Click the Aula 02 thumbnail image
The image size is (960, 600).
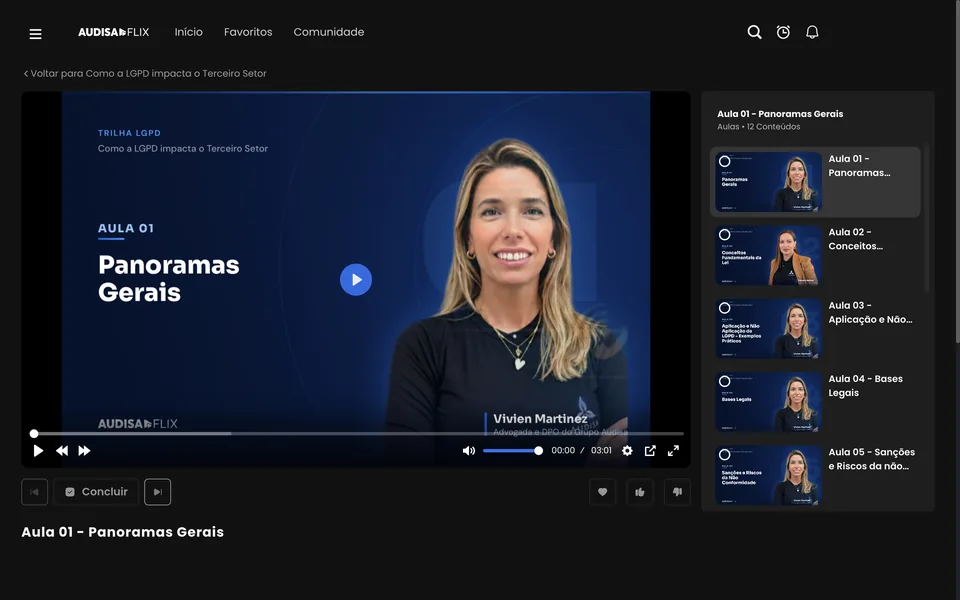pyautogui.click(x=768, y=255)
